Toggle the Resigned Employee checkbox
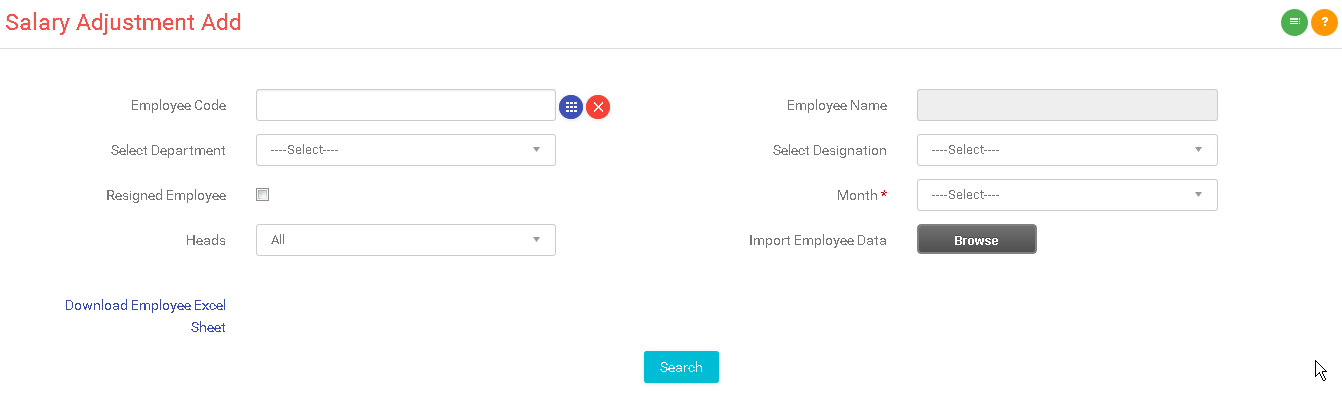This screenshot has width=1342, height=396. click(263, 195)
